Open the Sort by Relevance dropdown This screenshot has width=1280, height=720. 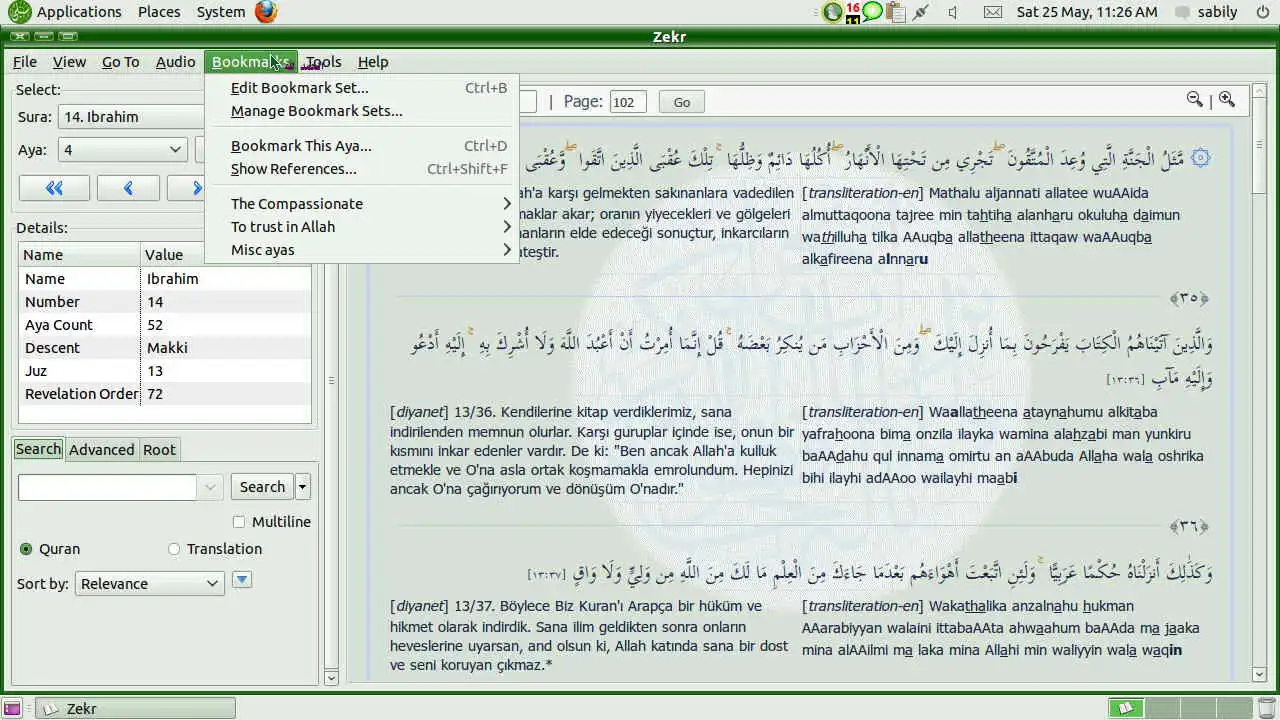point(149,584)
